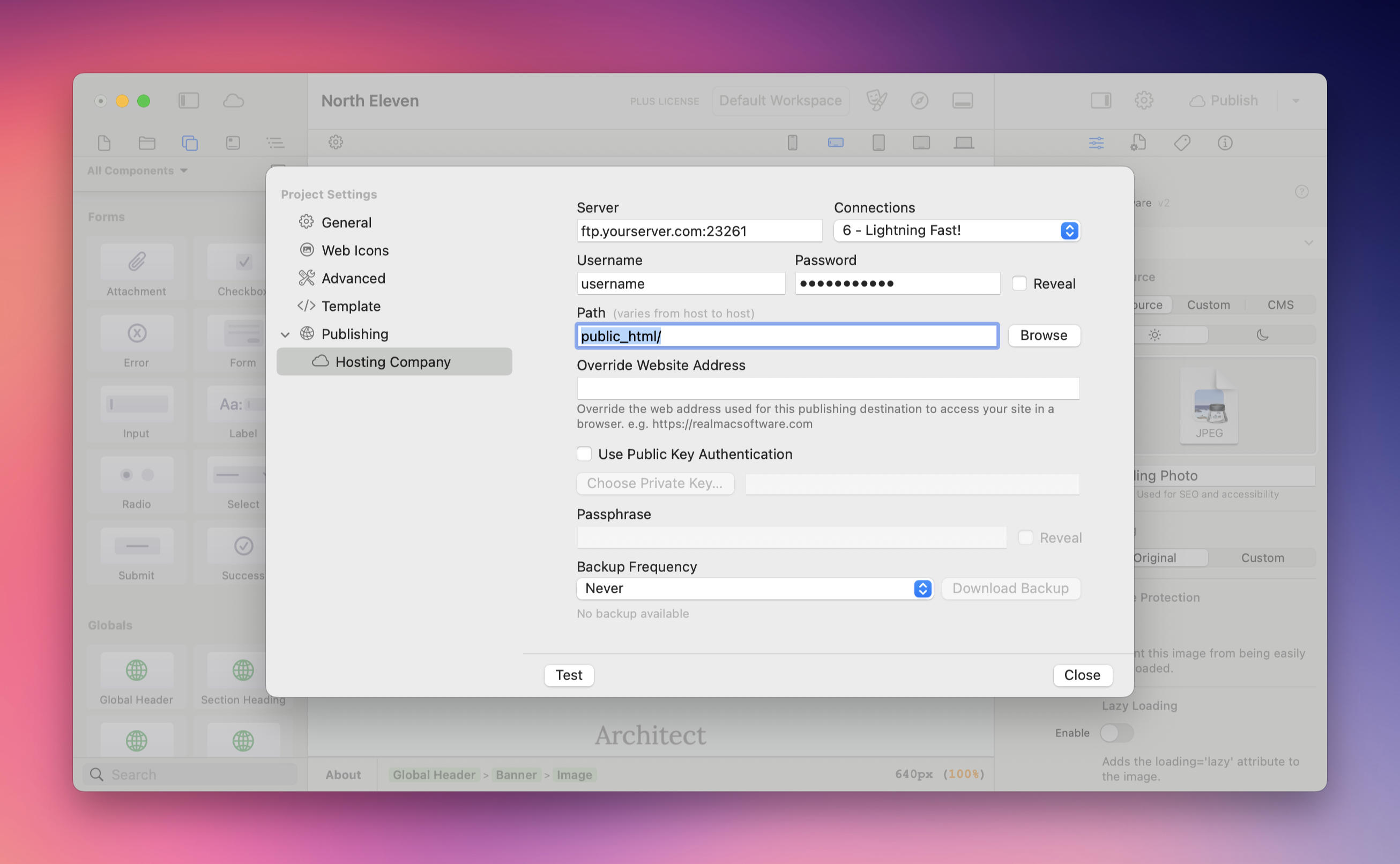Switch to the About tab
This screenshot has height=864, width=1400.
pos(343,774)
